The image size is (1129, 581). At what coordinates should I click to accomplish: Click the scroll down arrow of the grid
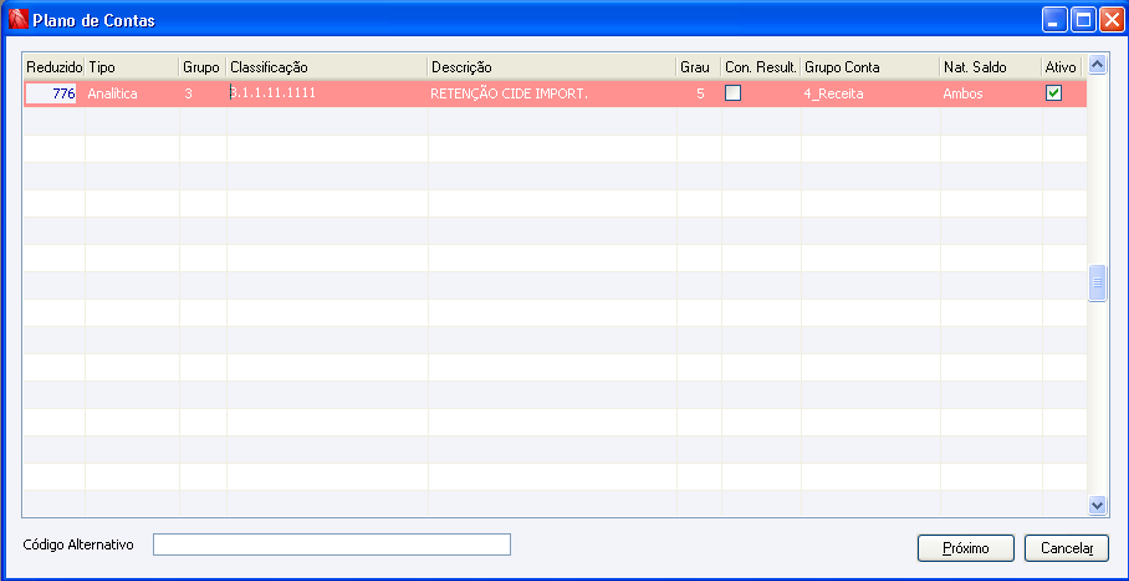coord(1097,505)
